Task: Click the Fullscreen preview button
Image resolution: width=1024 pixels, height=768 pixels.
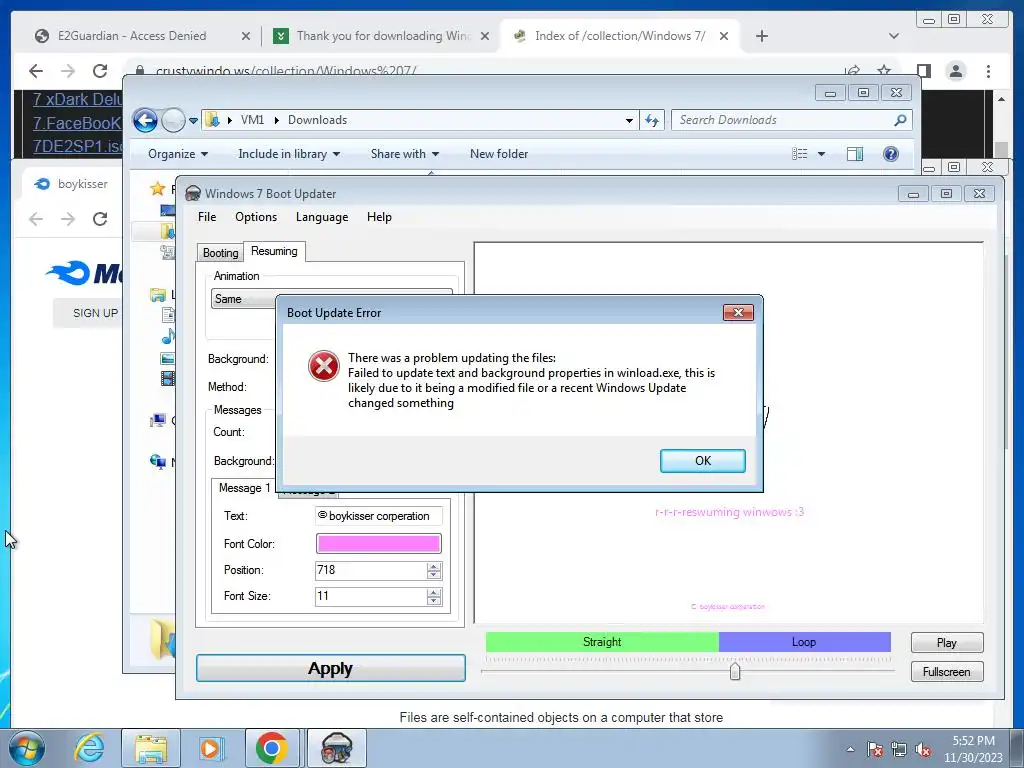Action: coord(946,671)
